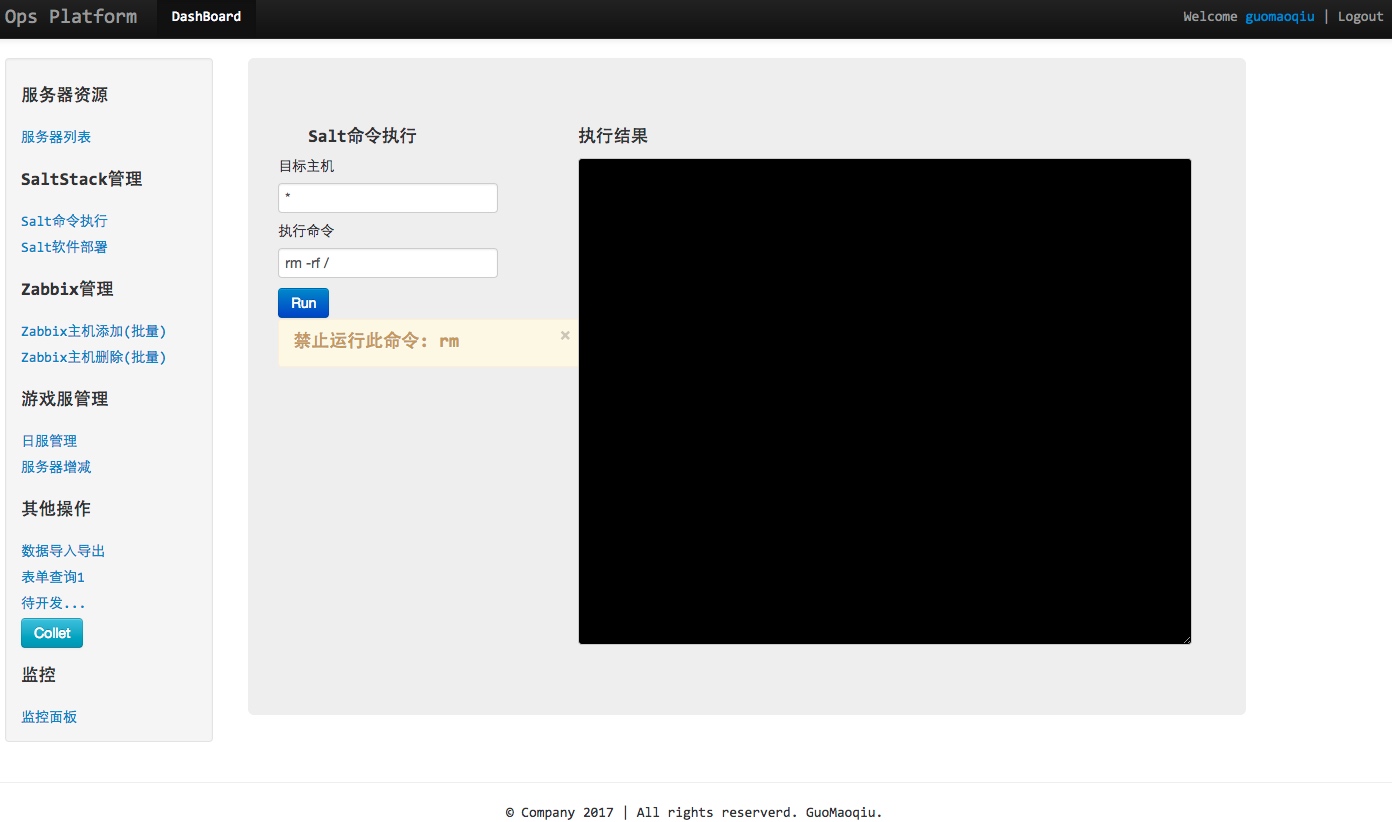Click the 待开发... link
The image size is (1392, 822).
click(x=53, y=603)
